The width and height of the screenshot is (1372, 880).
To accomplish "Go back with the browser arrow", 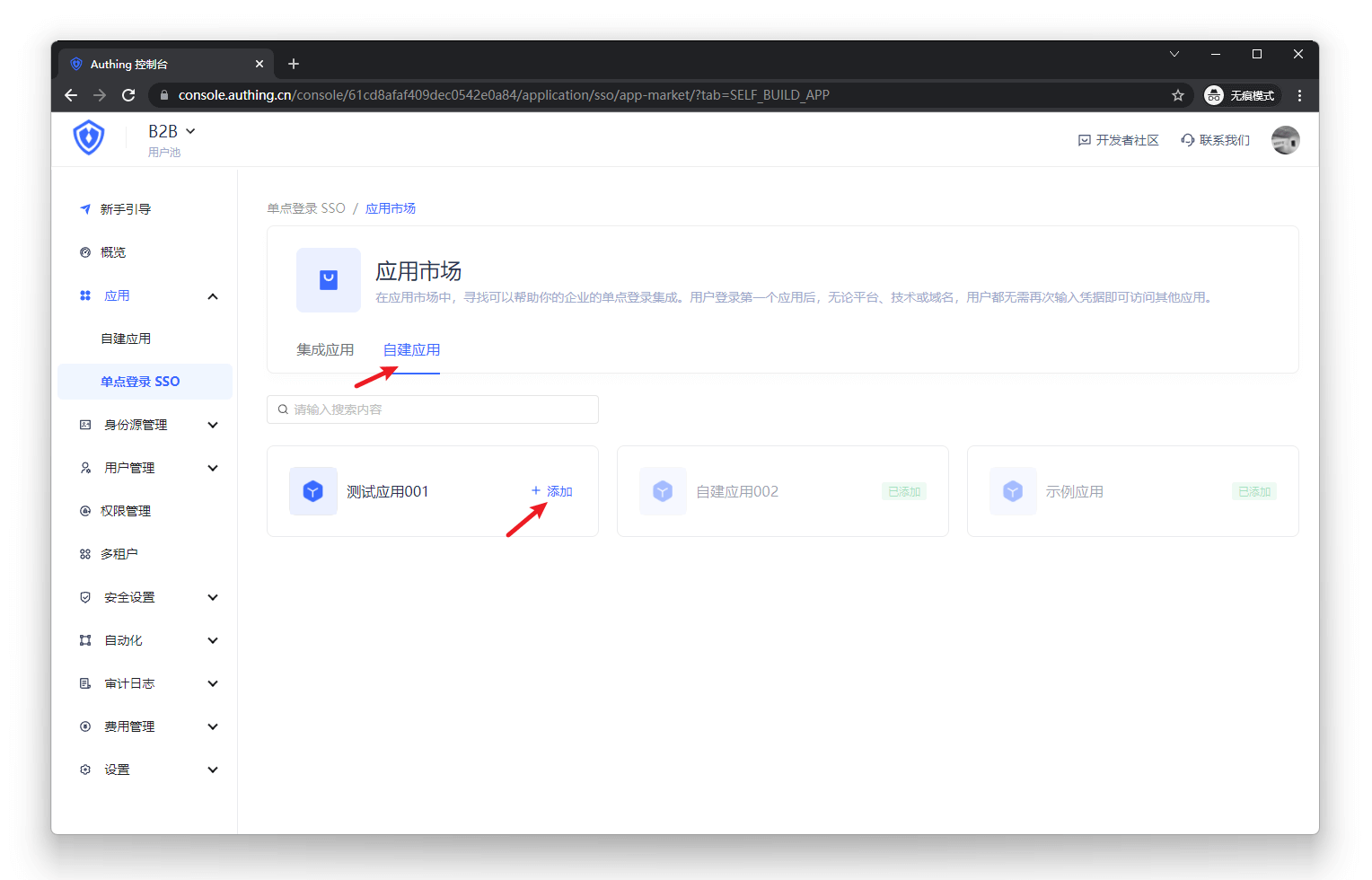I will [71, 95].
